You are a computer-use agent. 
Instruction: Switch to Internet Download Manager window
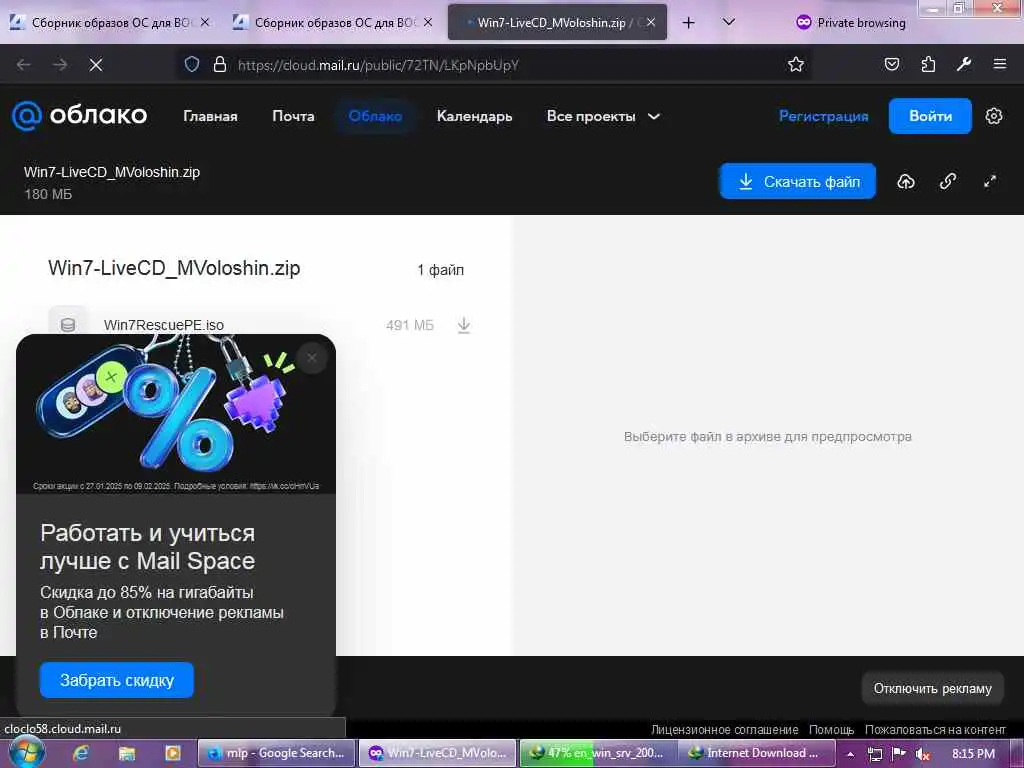pos(756,753)
